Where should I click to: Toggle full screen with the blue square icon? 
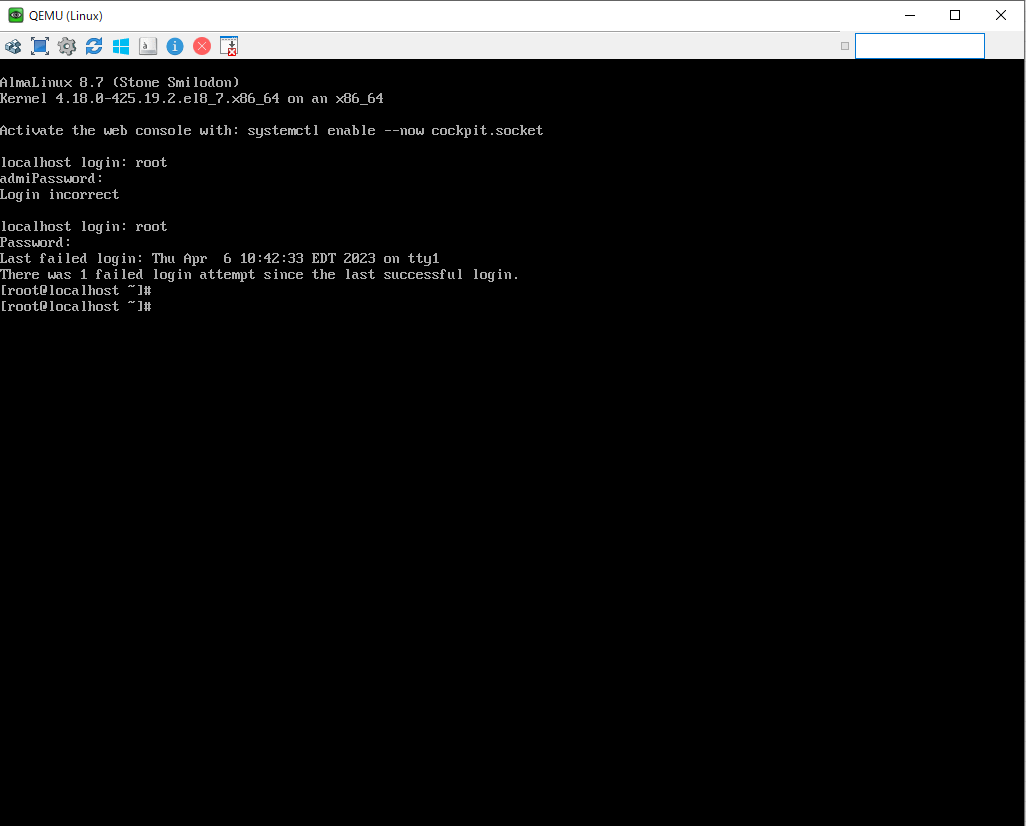coord(40,46)
